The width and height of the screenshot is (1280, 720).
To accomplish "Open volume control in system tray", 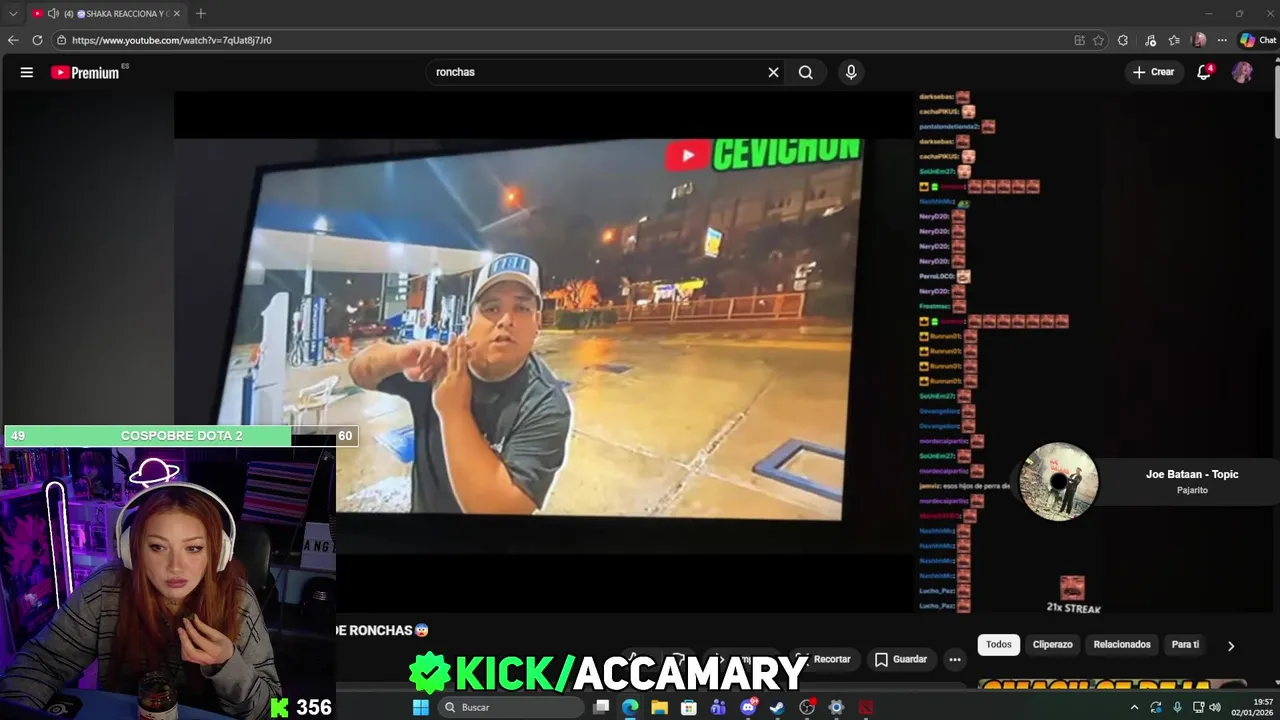I will (x=1215, y=707).
